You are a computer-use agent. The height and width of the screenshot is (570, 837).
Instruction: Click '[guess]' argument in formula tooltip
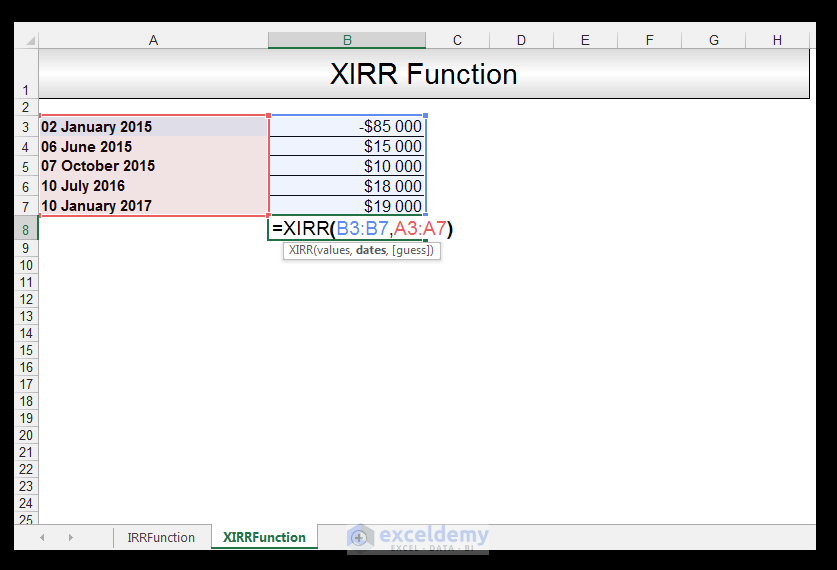[412, 250]
